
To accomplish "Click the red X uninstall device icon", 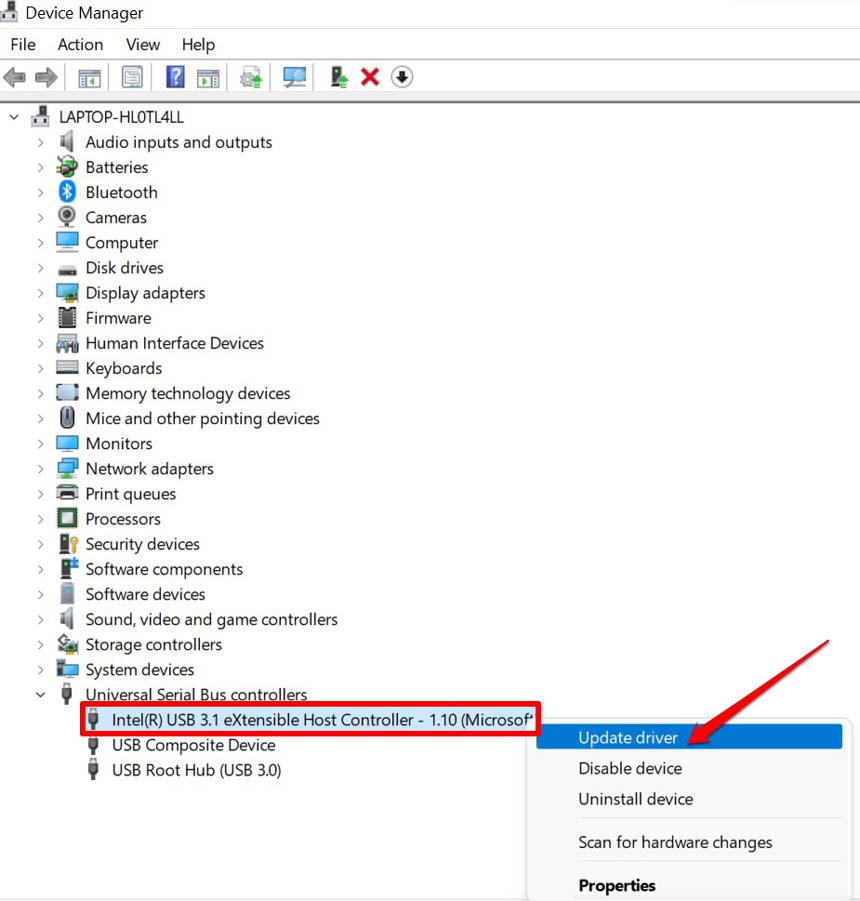I will [370, 77].
